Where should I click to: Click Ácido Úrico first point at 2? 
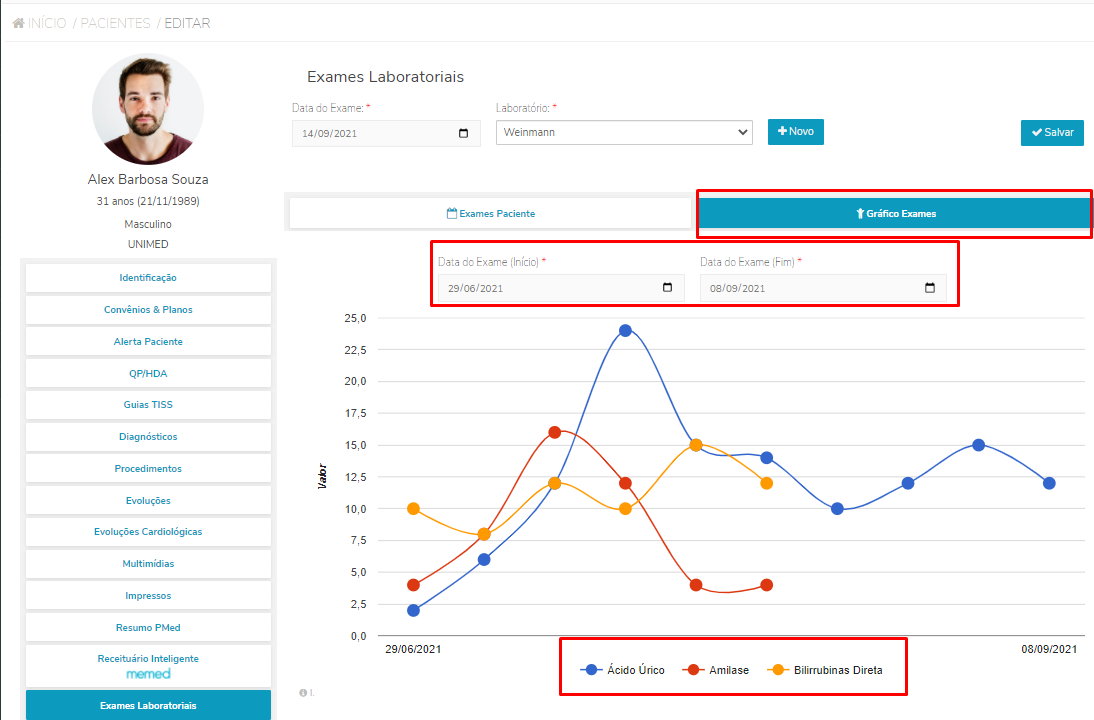413,610
